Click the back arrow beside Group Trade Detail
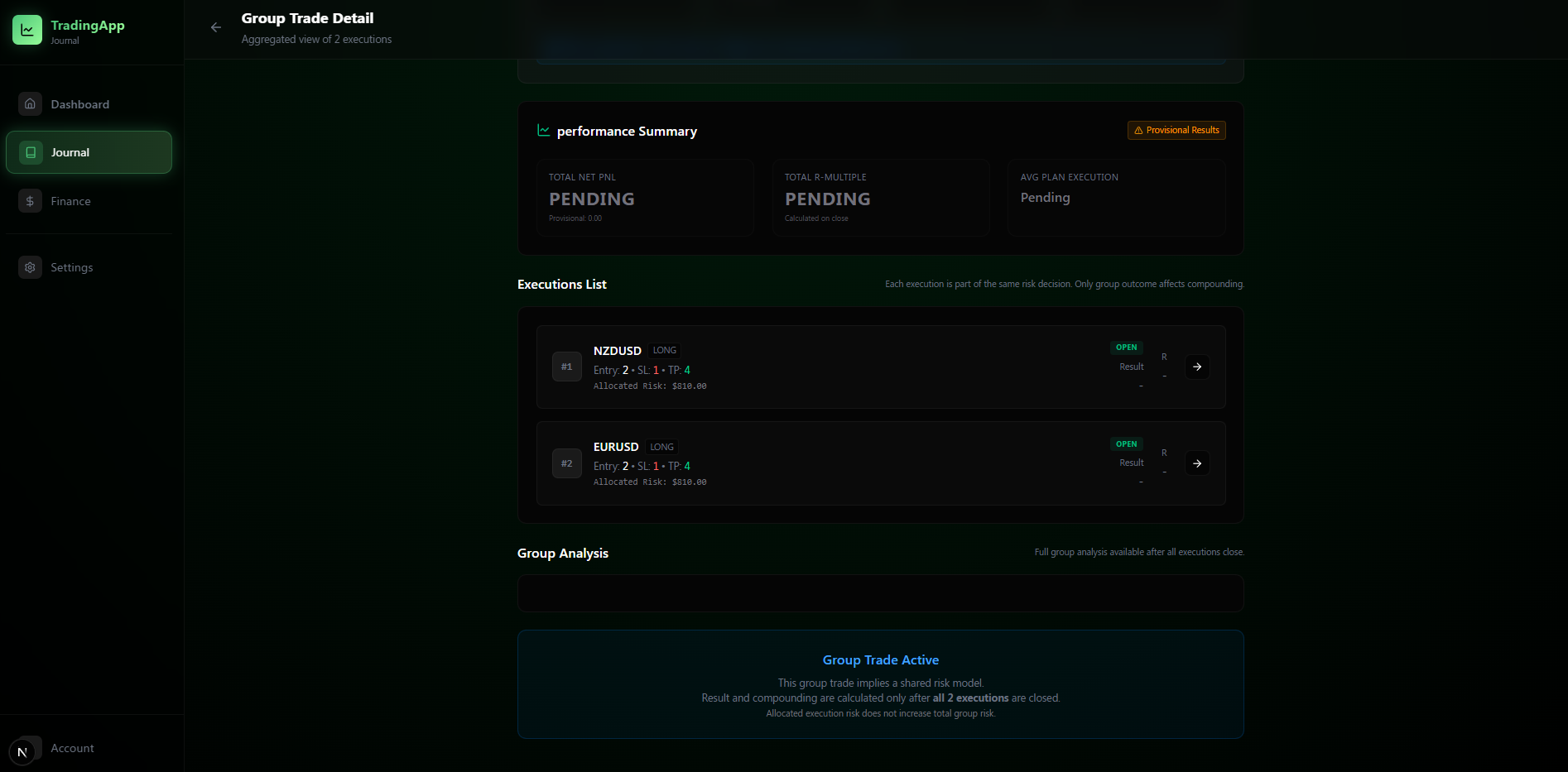 (215, 27)
